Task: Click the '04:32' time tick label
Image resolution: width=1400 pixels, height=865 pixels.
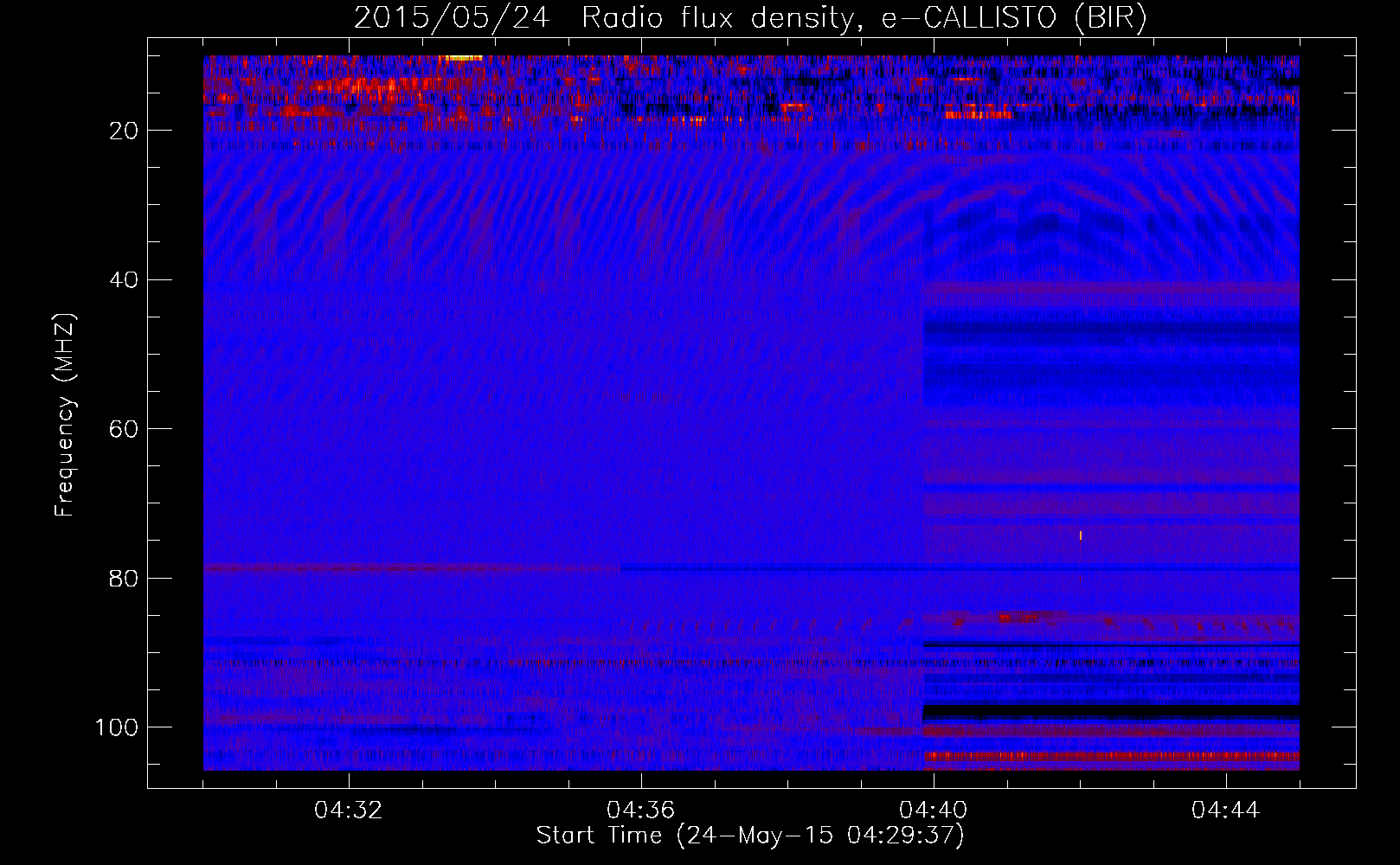Action: point(349,811)
